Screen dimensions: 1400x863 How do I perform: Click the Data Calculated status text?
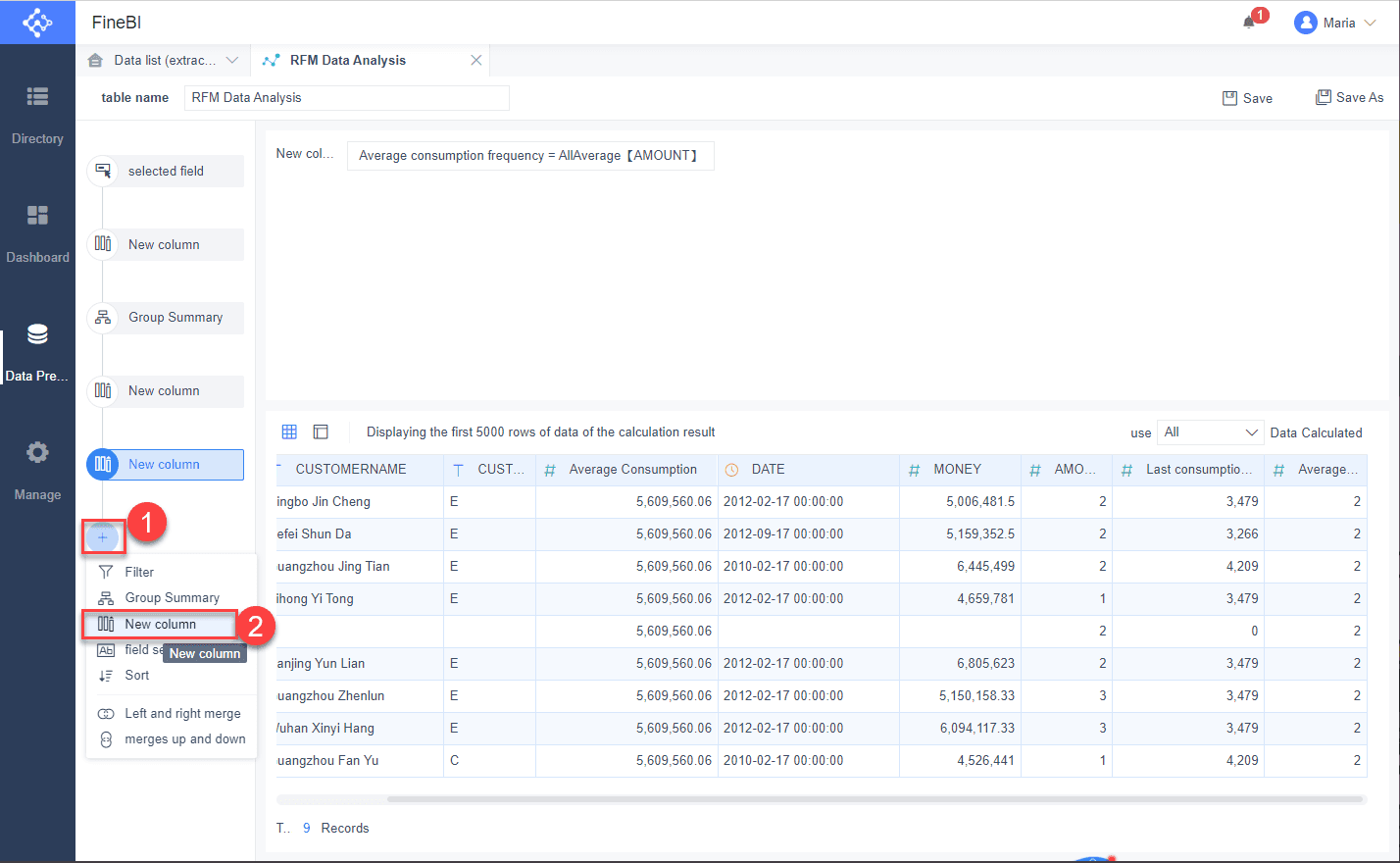(1316, 432)
